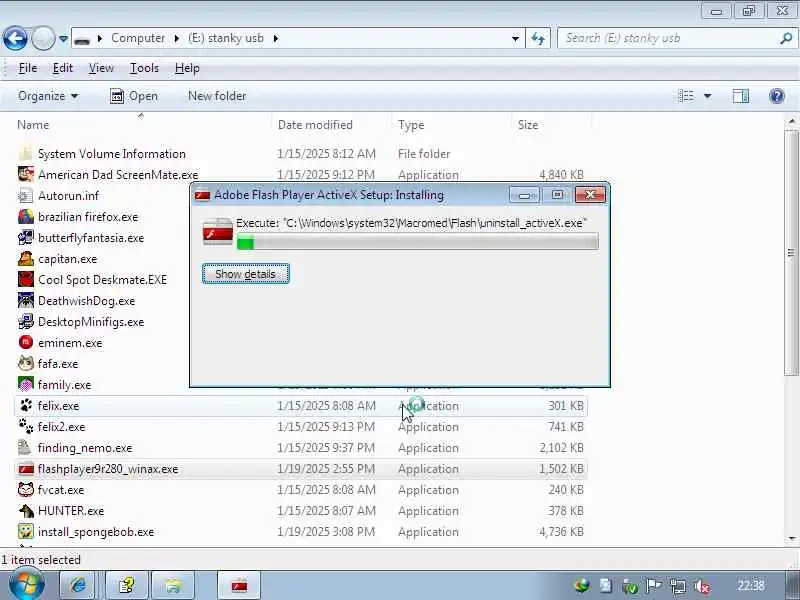Viewport: 800px width, 600px height.
Task: Click the 1/19/2025 2:55 PM date cell
Action: tap(326, 469)
